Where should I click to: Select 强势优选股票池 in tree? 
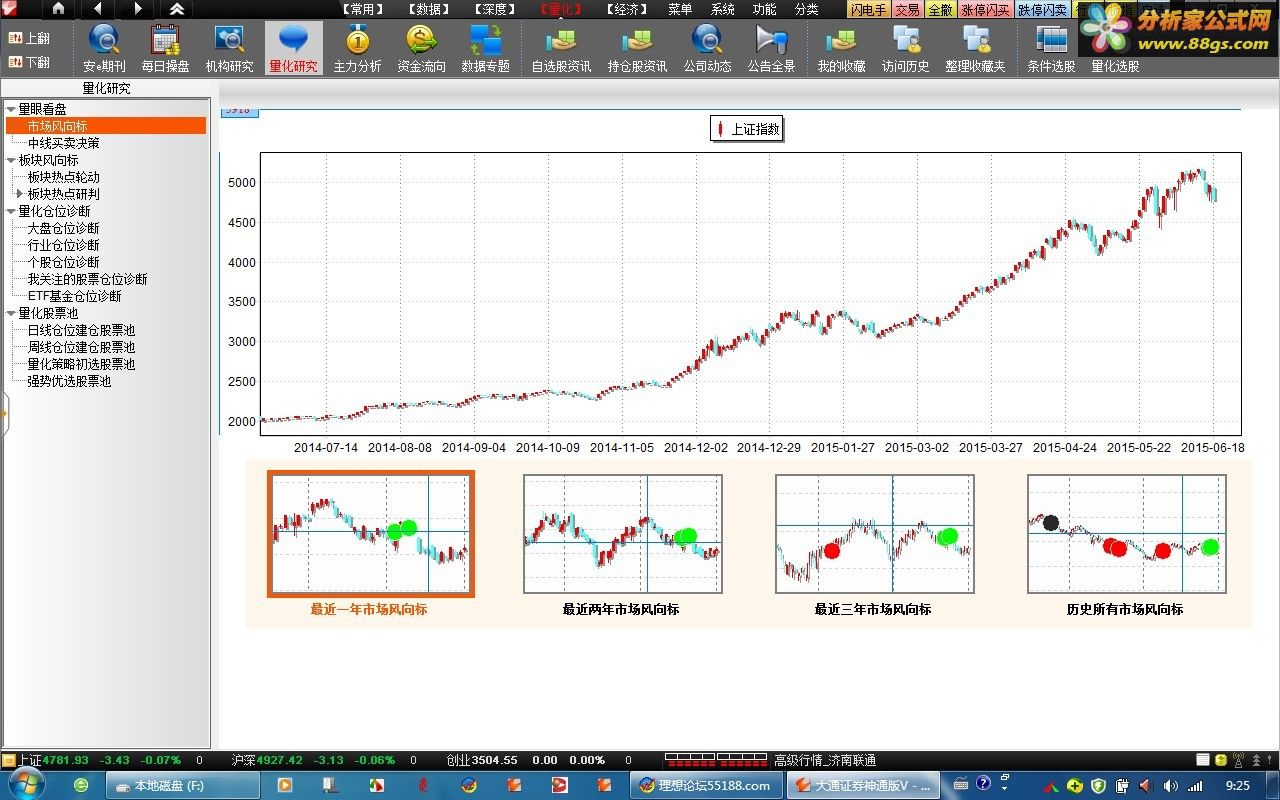coord(69,381)
